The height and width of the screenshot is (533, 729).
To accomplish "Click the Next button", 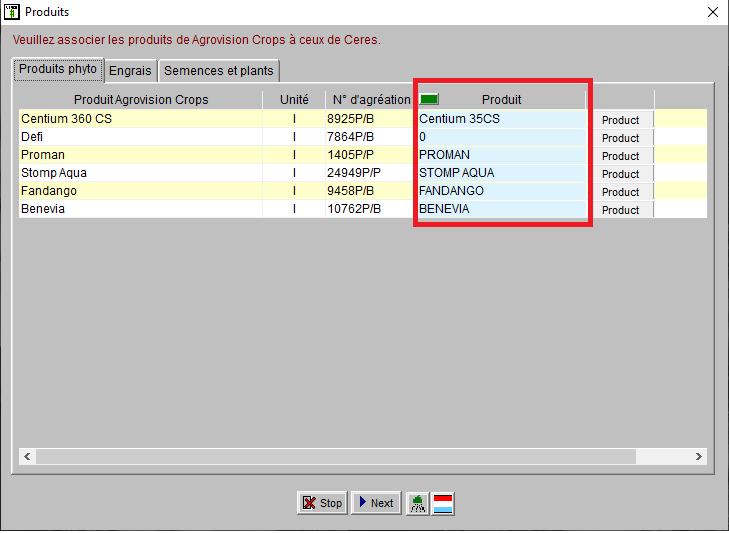I will point(376,503).
